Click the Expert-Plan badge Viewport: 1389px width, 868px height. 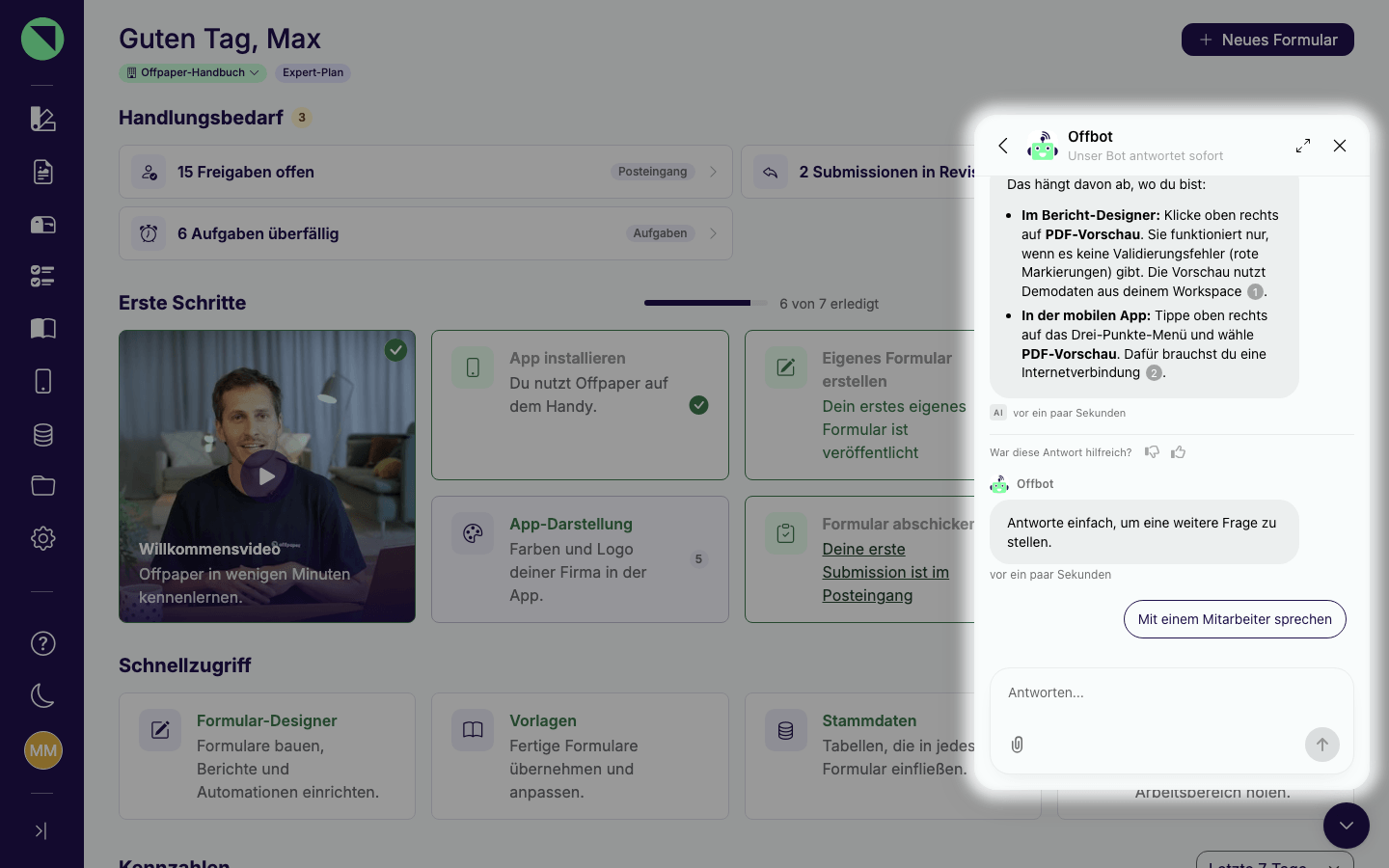pos(313,72)
